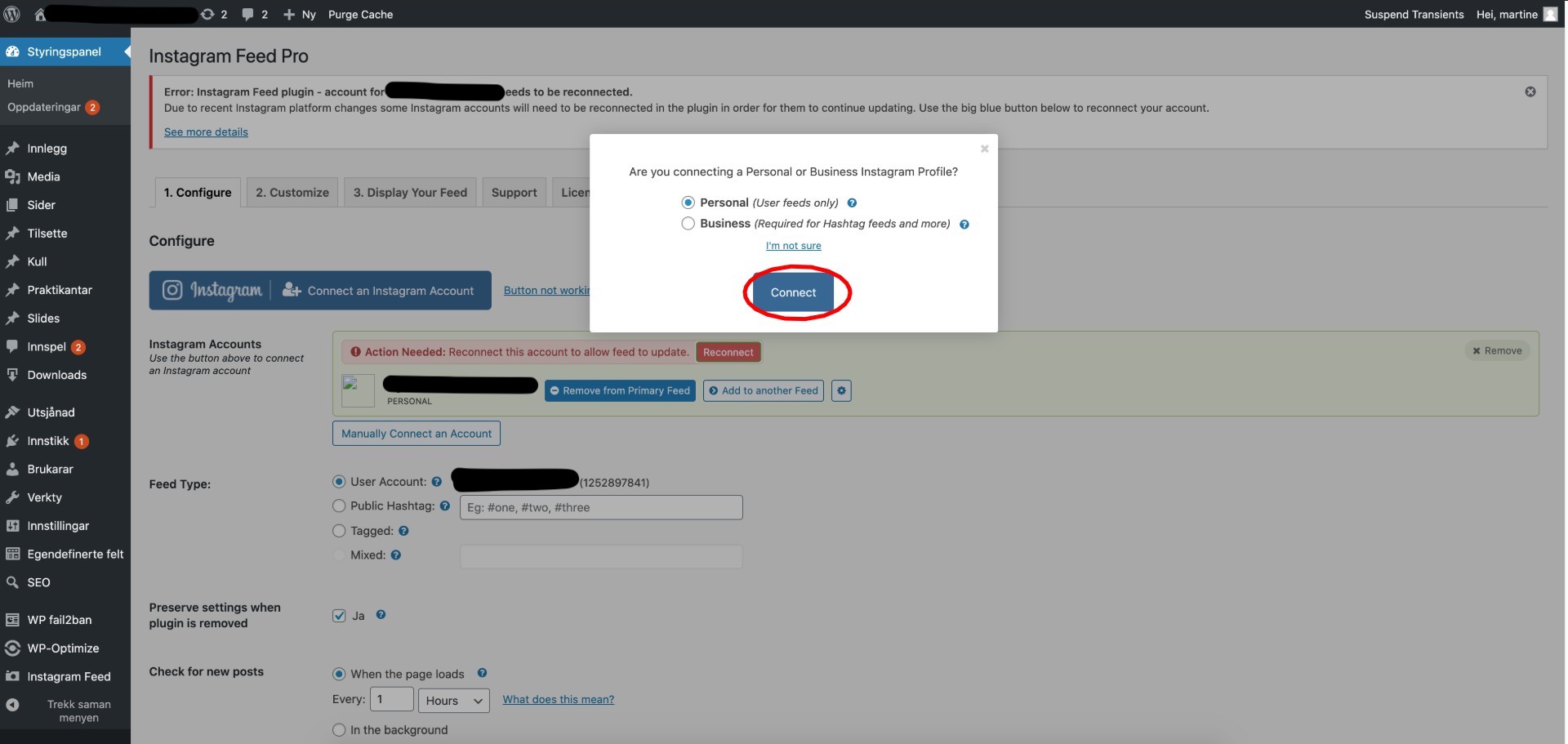Screen dimensions: 1568x744
Task: Open the See more details link
Action: coord(206,132)
